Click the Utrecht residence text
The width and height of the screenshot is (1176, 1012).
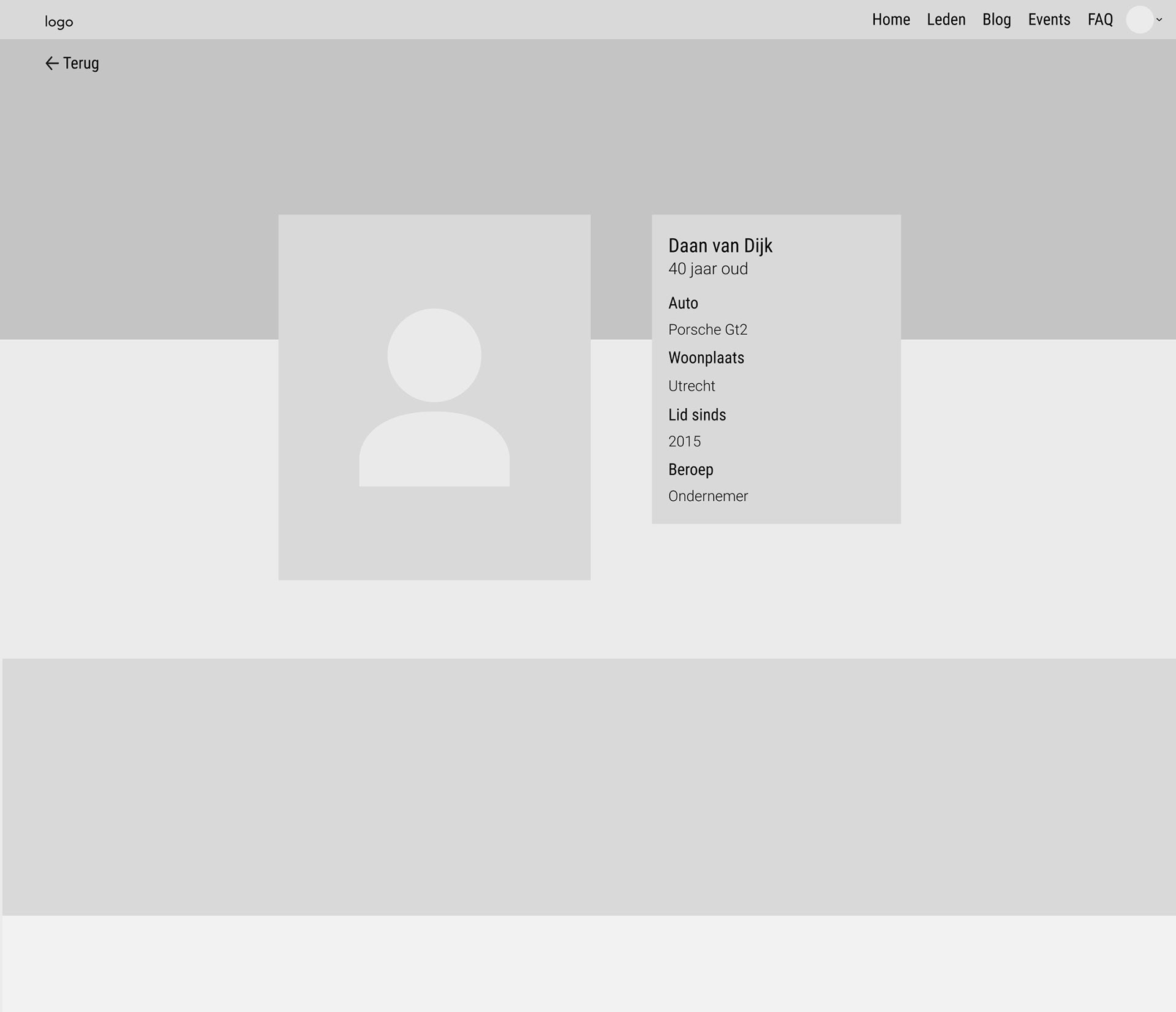click(692, 386)
